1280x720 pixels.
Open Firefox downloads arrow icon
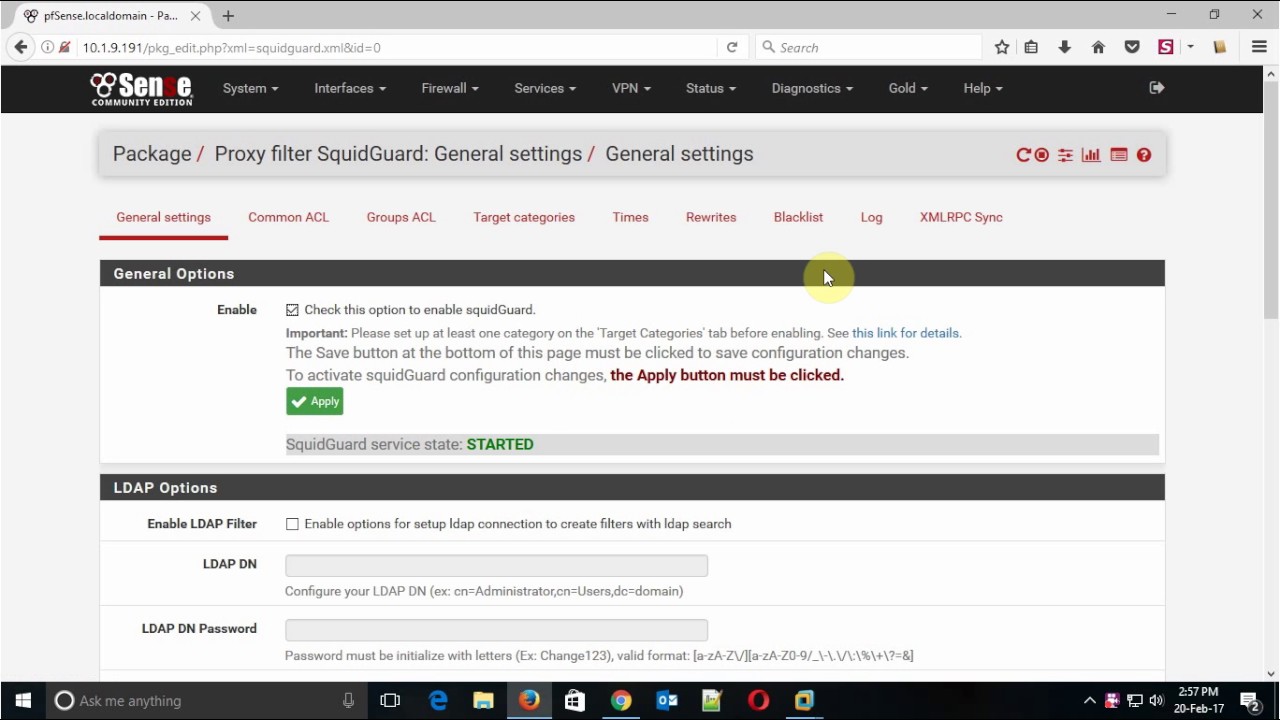[x=1065, y=47]
